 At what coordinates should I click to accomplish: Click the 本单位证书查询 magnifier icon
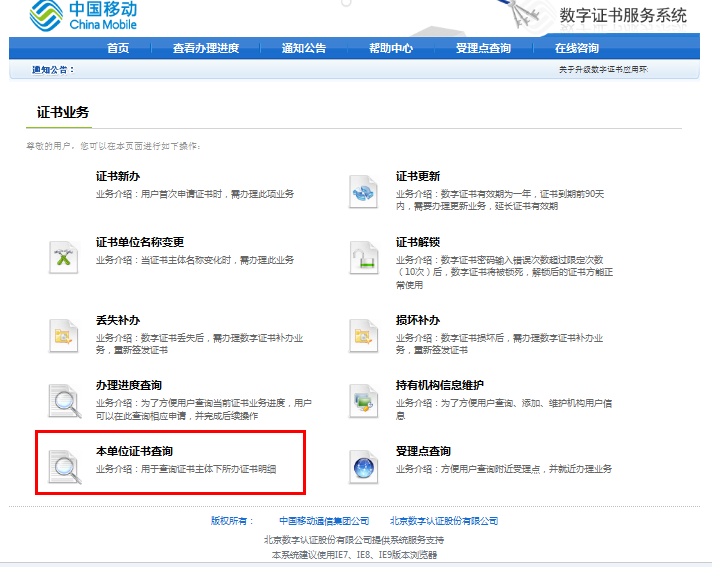coord(64,466)
